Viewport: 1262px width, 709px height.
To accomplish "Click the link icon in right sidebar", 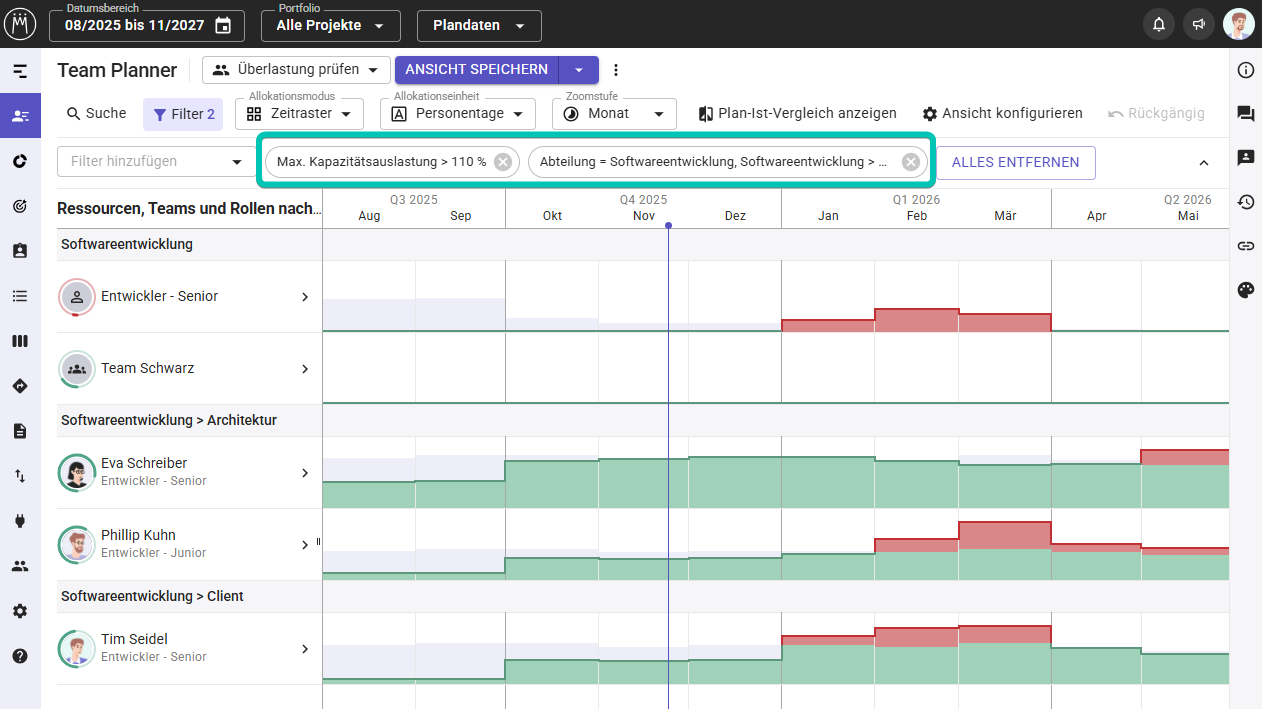I will (x=1245, y=246).
